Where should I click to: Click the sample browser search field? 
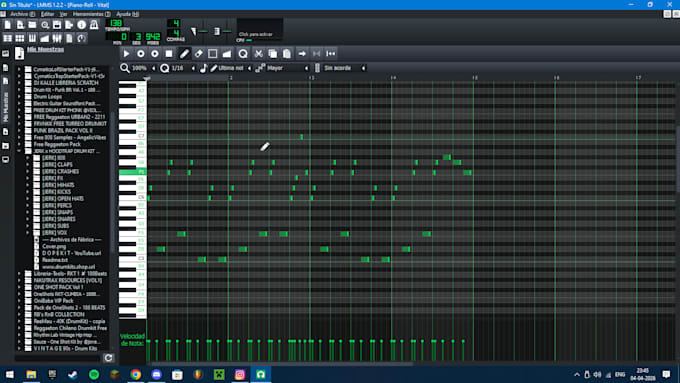click(58, 358)
